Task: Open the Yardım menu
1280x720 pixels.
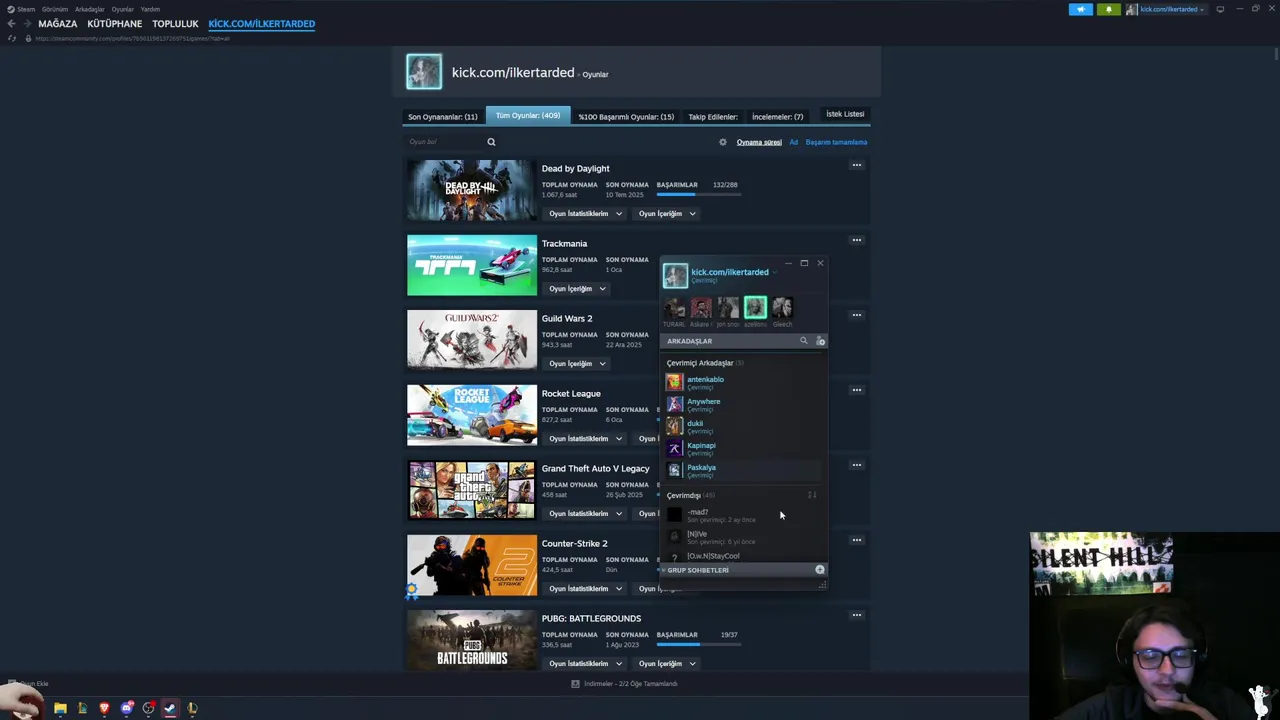Action: click(150, 9)
